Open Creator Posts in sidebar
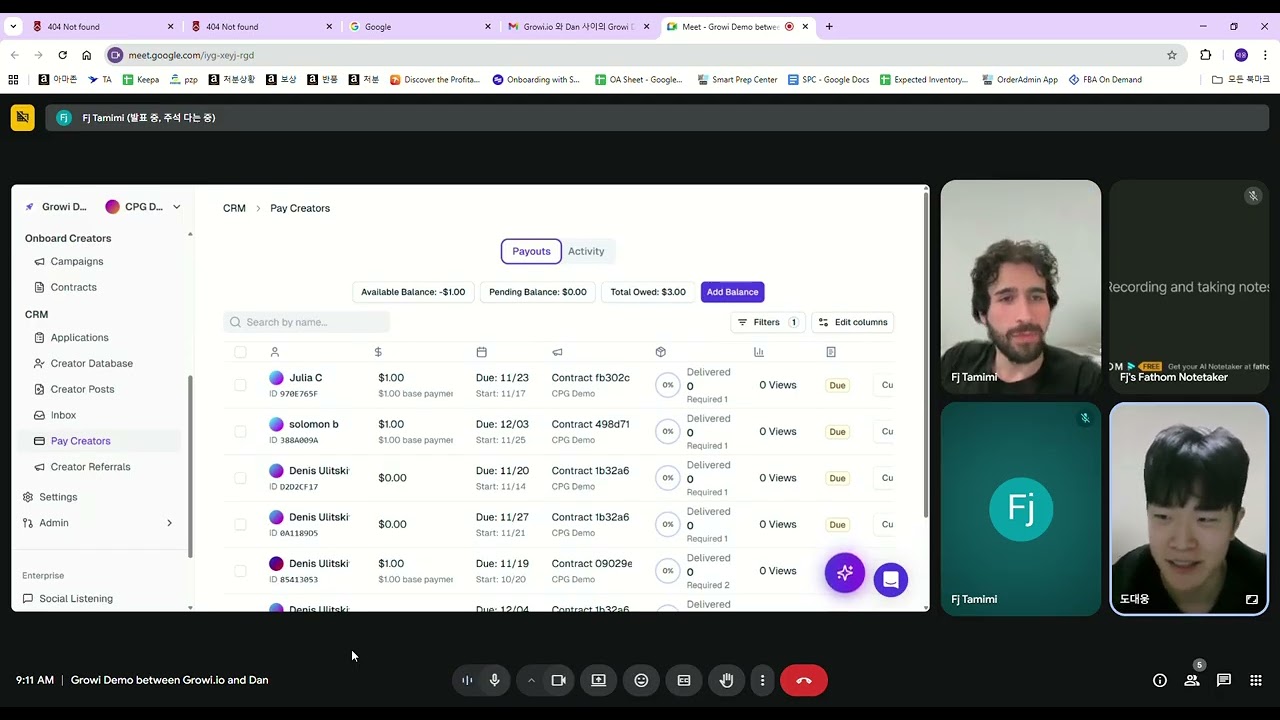Viewport: 1280px width, 720px height. [x=82, y=389]
